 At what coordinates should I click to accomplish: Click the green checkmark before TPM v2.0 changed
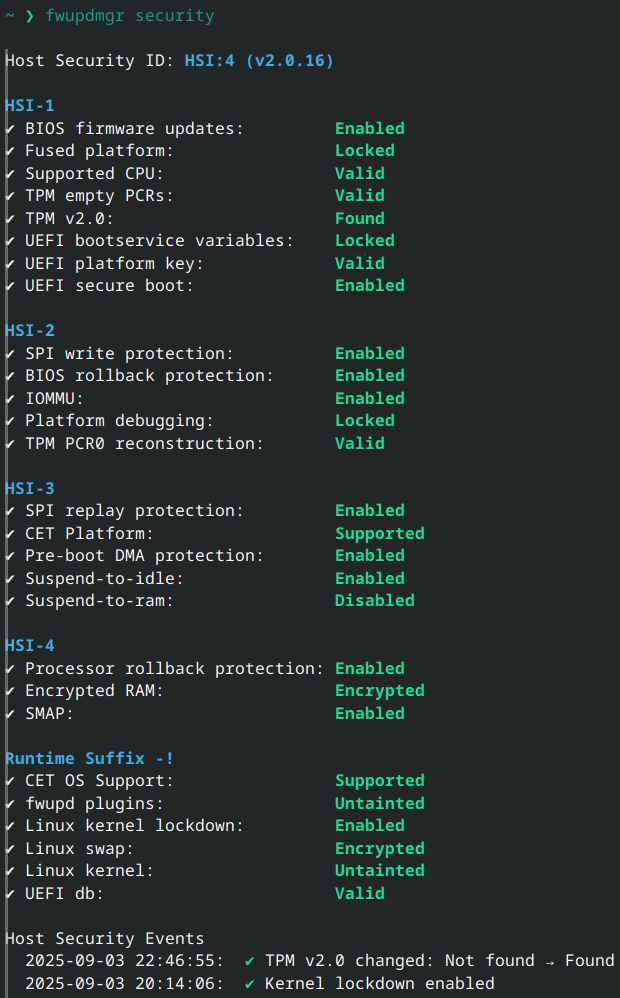(x=250, y=961)
